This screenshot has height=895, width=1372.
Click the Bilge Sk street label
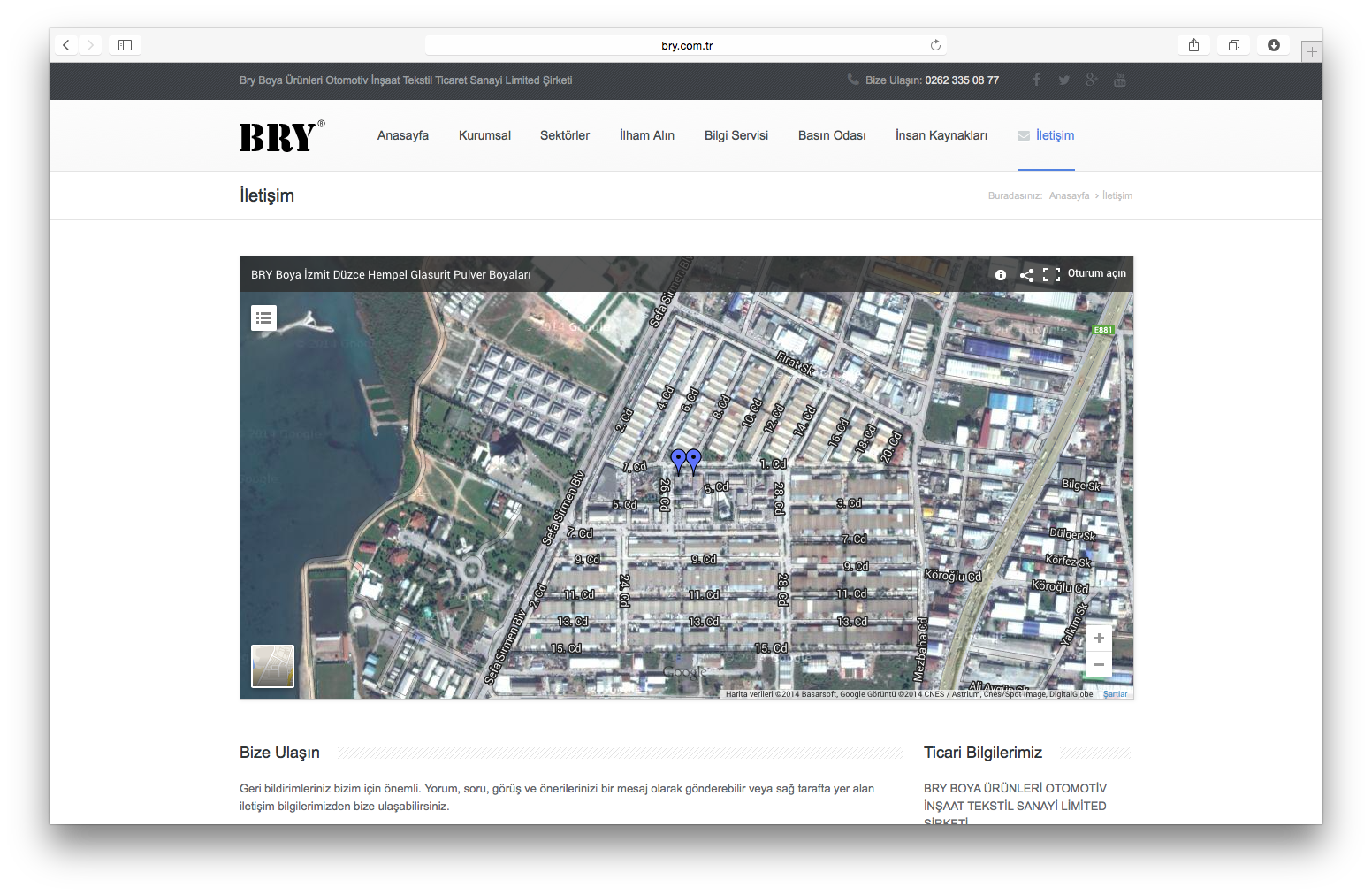click(1081, 486)
